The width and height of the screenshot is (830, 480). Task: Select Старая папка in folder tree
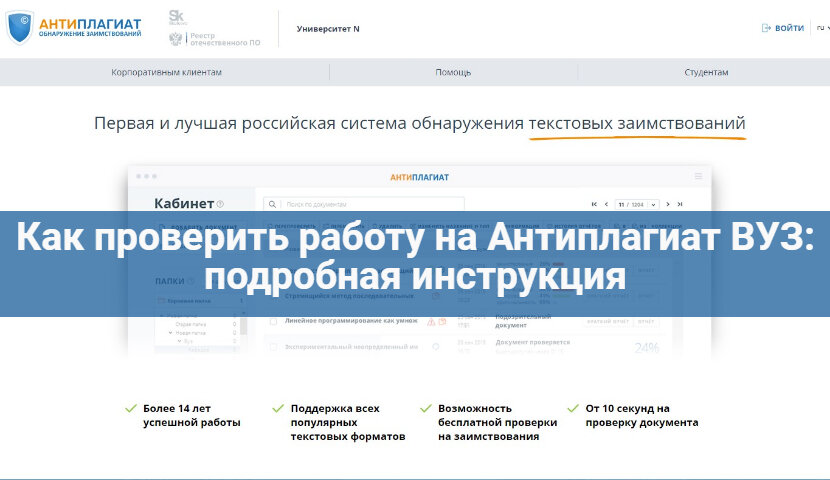[x=191, y=324]
